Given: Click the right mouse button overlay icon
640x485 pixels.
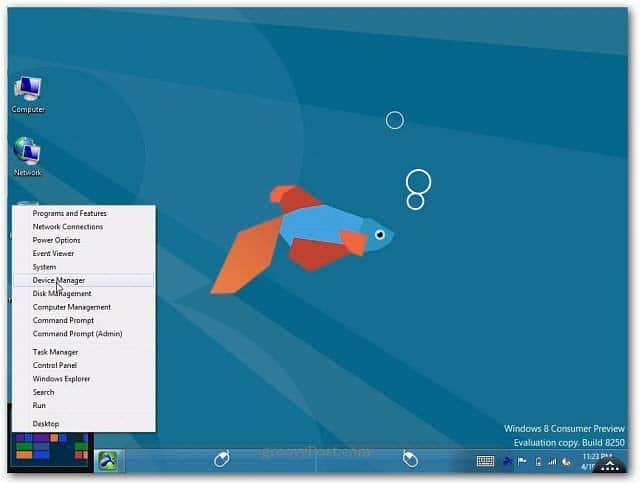Looking at the screenshot, I should click(x=410, y=459).
